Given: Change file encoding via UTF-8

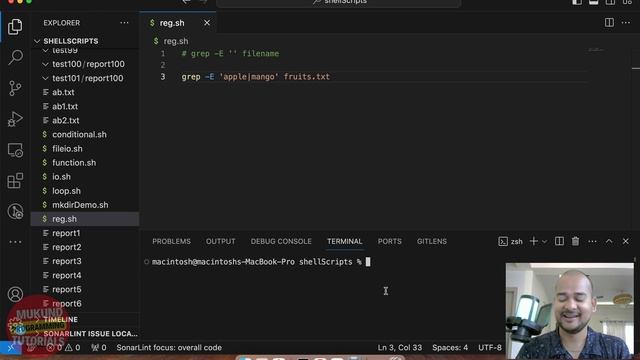Looking at the screenshot, I should coord(490,348).
